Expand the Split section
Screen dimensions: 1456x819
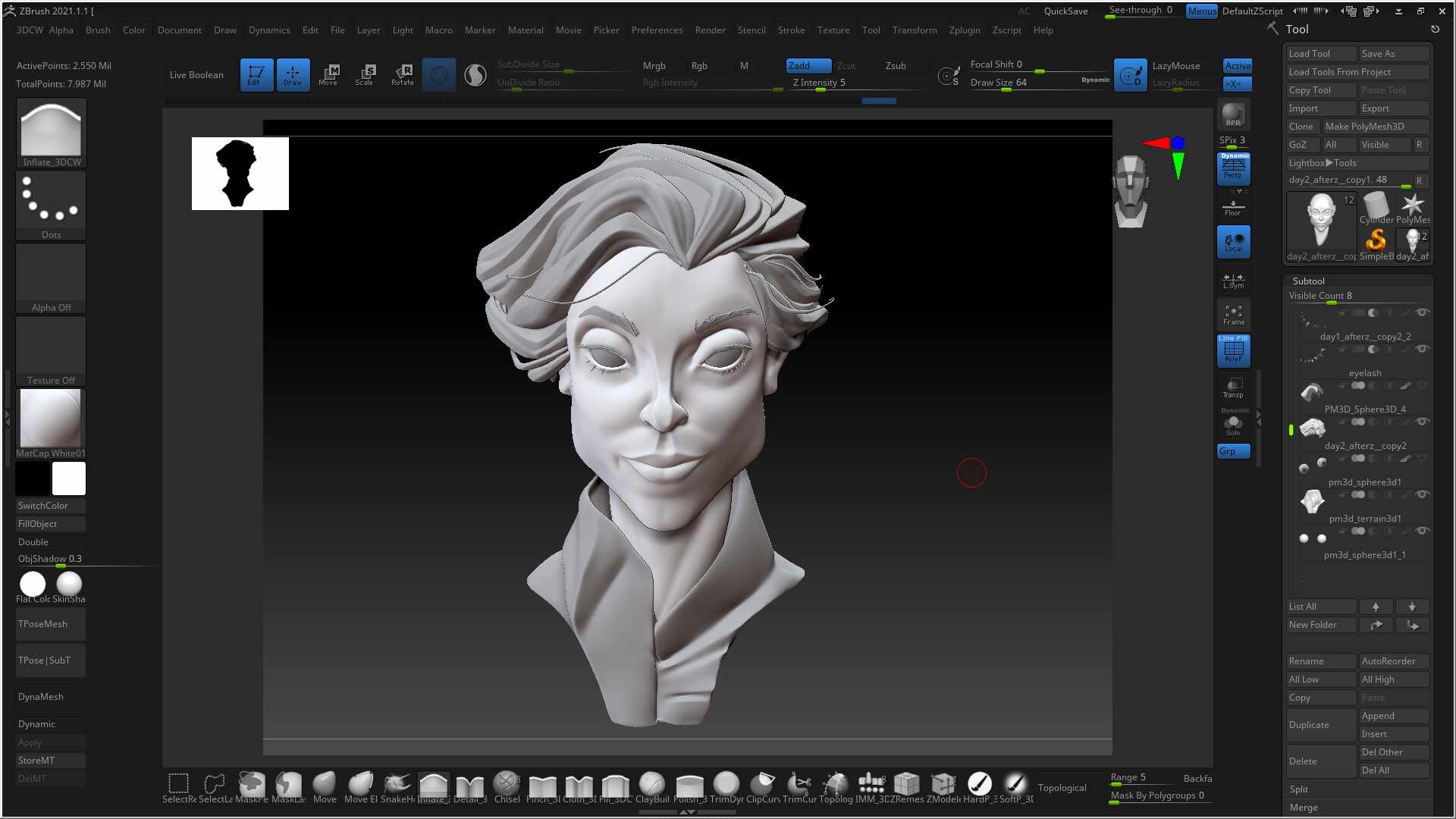[x=1358, y=789]
